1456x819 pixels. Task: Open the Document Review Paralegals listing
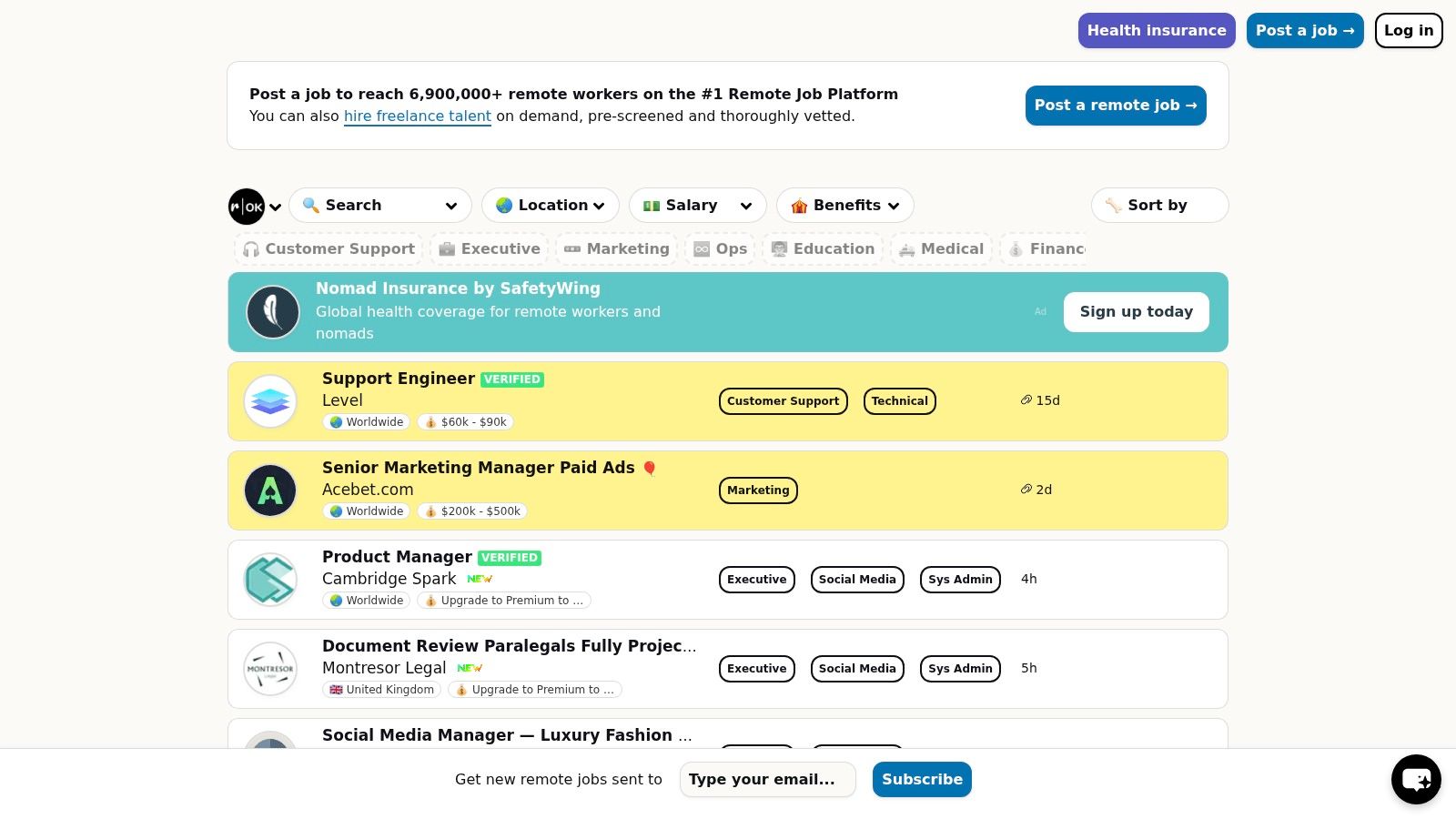tap(510, 646)
